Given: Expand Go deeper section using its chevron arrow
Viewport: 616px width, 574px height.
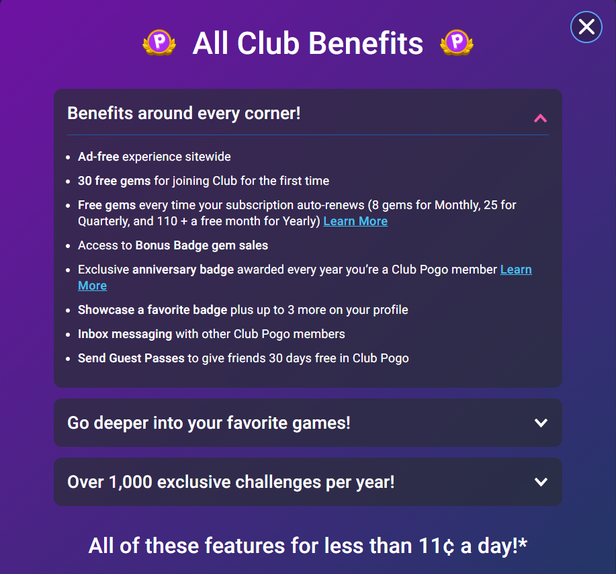Looking at the screenshot, I should [541, 423].
